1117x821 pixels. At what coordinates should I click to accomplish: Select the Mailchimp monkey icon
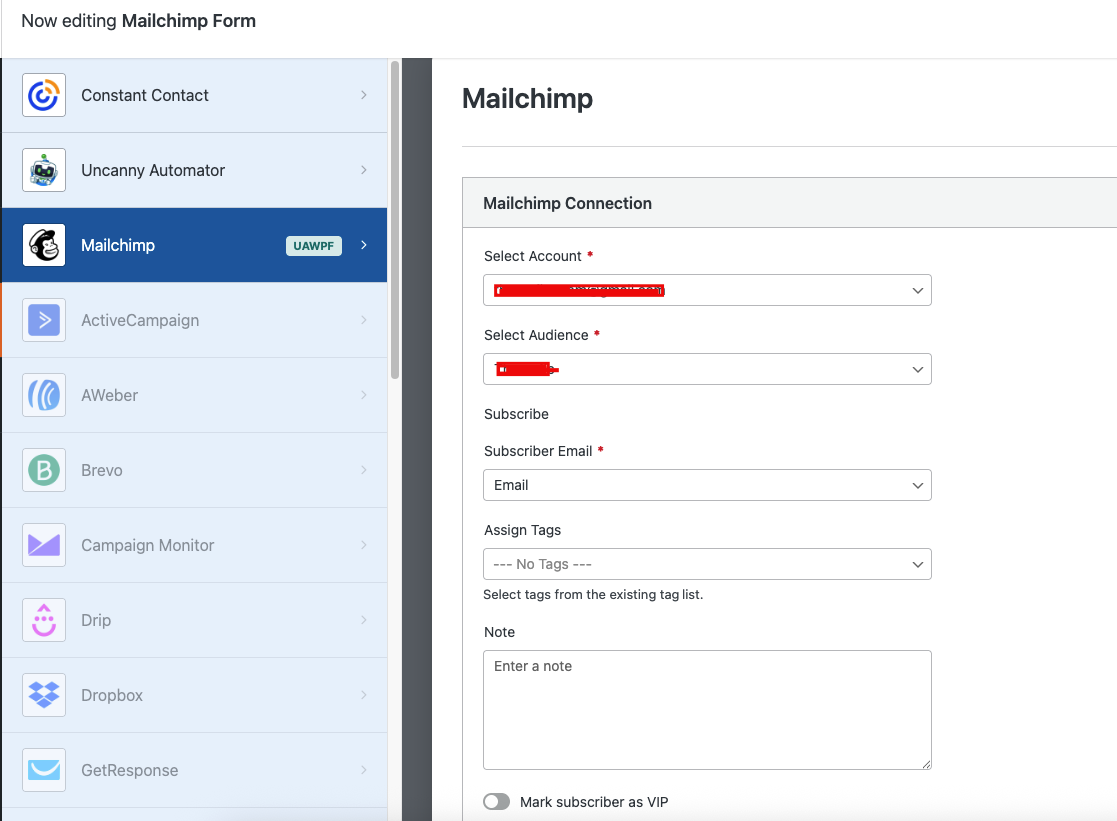(x=44, y=245)
